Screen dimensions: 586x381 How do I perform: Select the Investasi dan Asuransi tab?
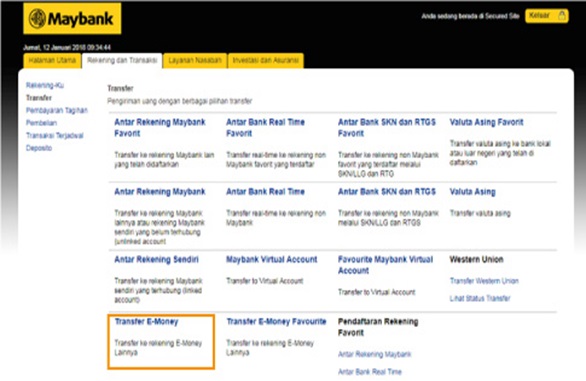266,61
